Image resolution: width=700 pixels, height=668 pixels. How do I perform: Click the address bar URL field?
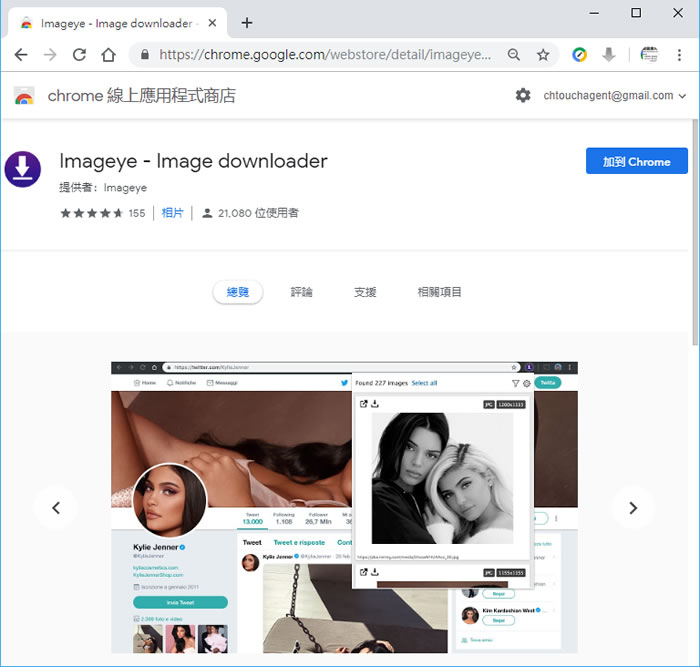click(x=320, y=55)
